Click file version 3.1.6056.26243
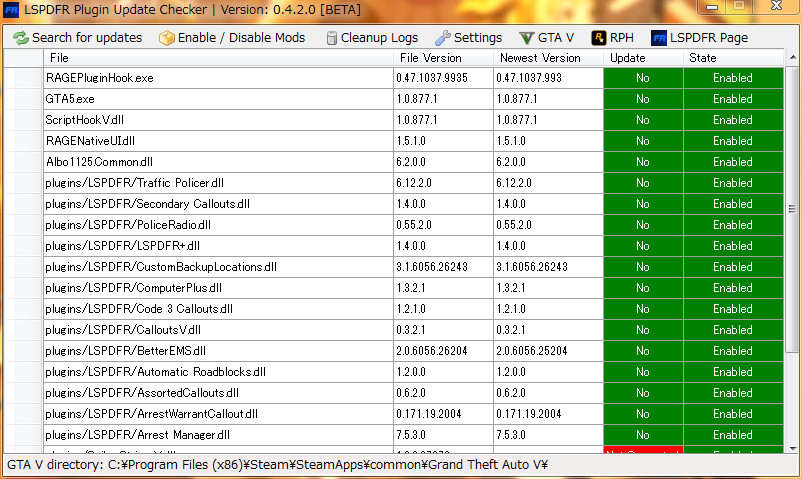This screenshot has width=802, height=479. 432,267
